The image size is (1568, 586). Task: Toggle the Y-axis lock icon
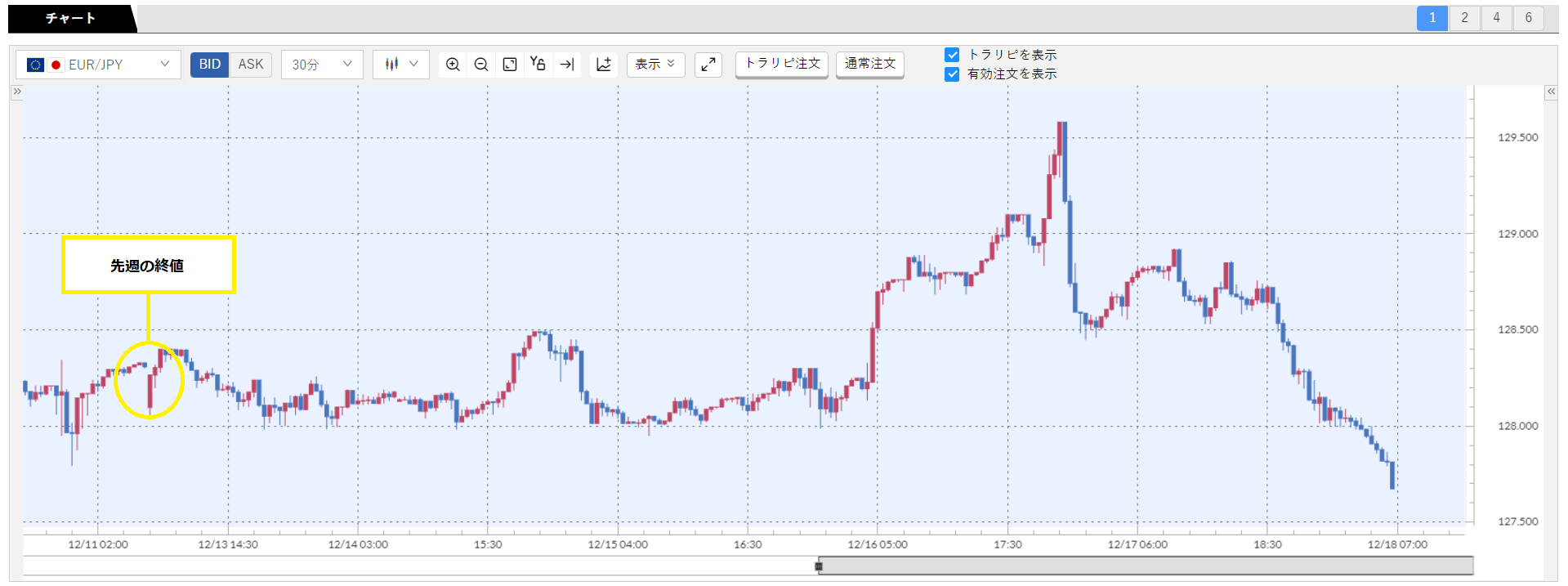(538, 64)
